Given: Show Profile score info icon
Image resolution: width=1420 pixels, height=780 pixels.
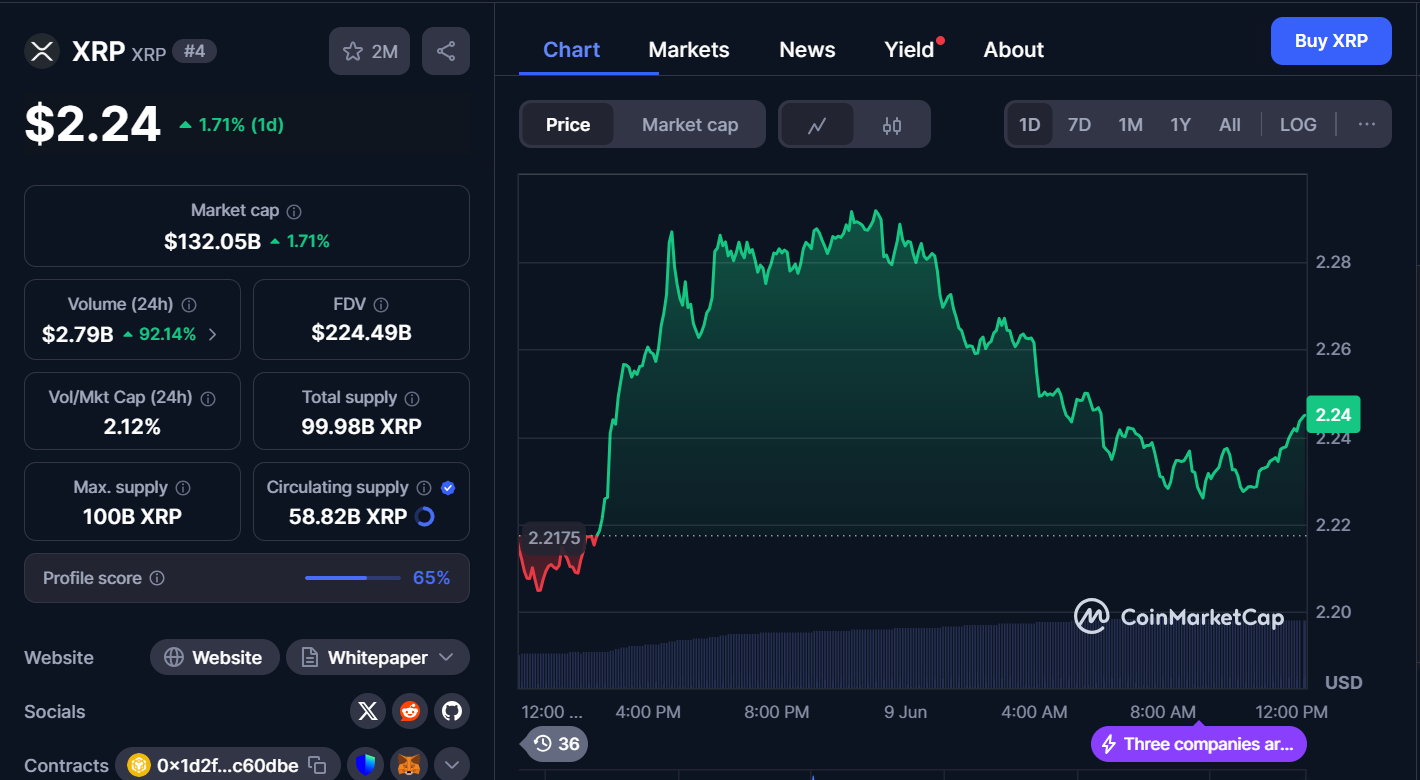Looking at the screenshot, I should (x=157, y=578).
